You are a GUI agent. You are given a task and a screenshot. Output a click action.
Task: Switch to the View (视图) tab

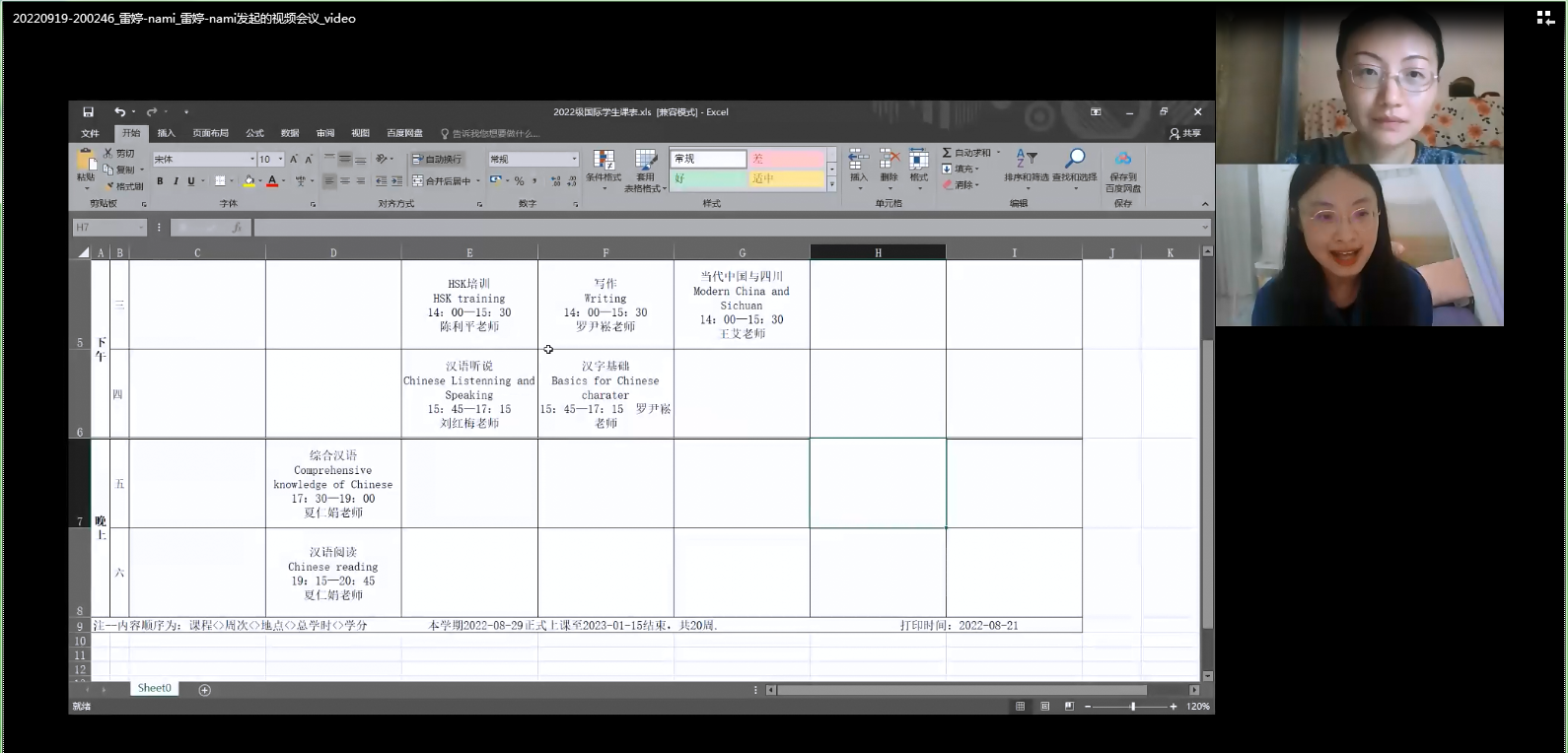(360, 133)
